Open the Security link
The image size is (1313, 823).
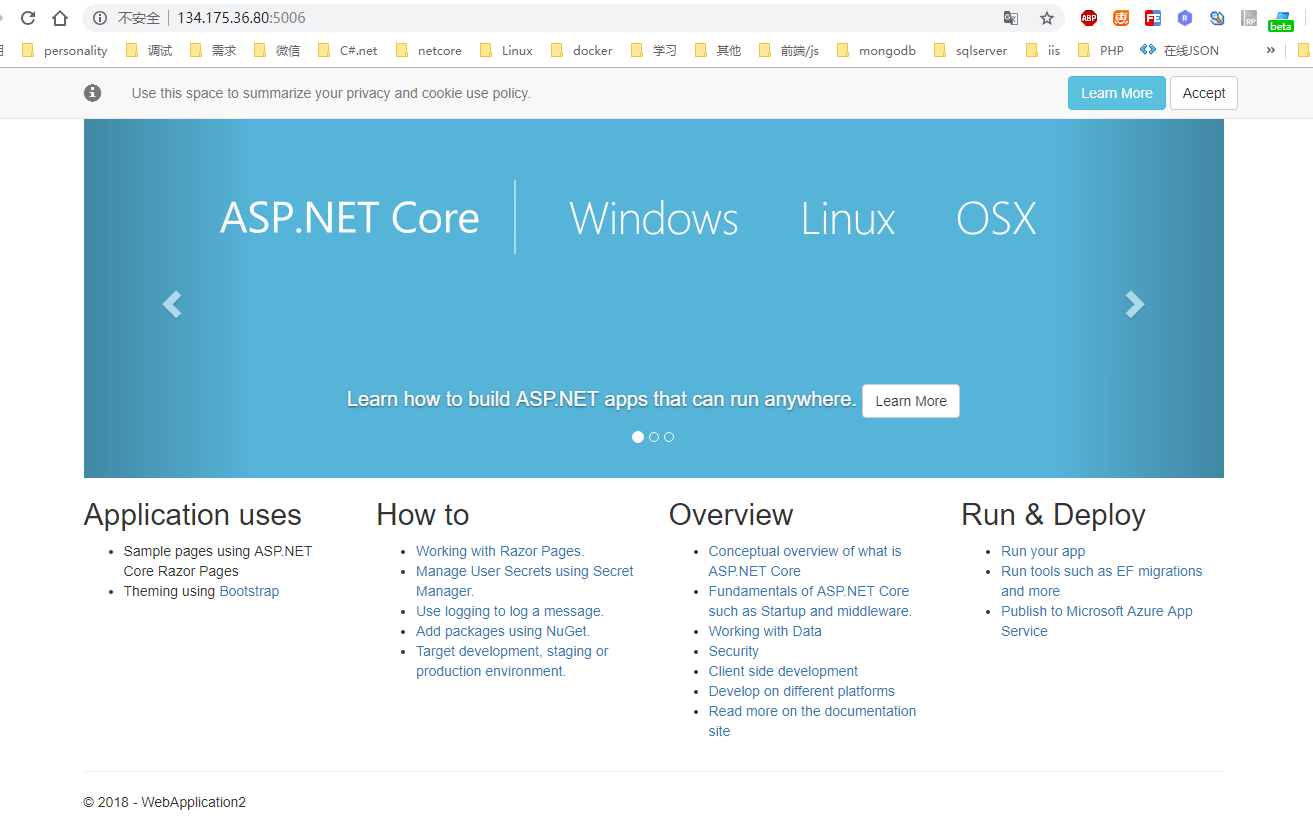(734, 651)
